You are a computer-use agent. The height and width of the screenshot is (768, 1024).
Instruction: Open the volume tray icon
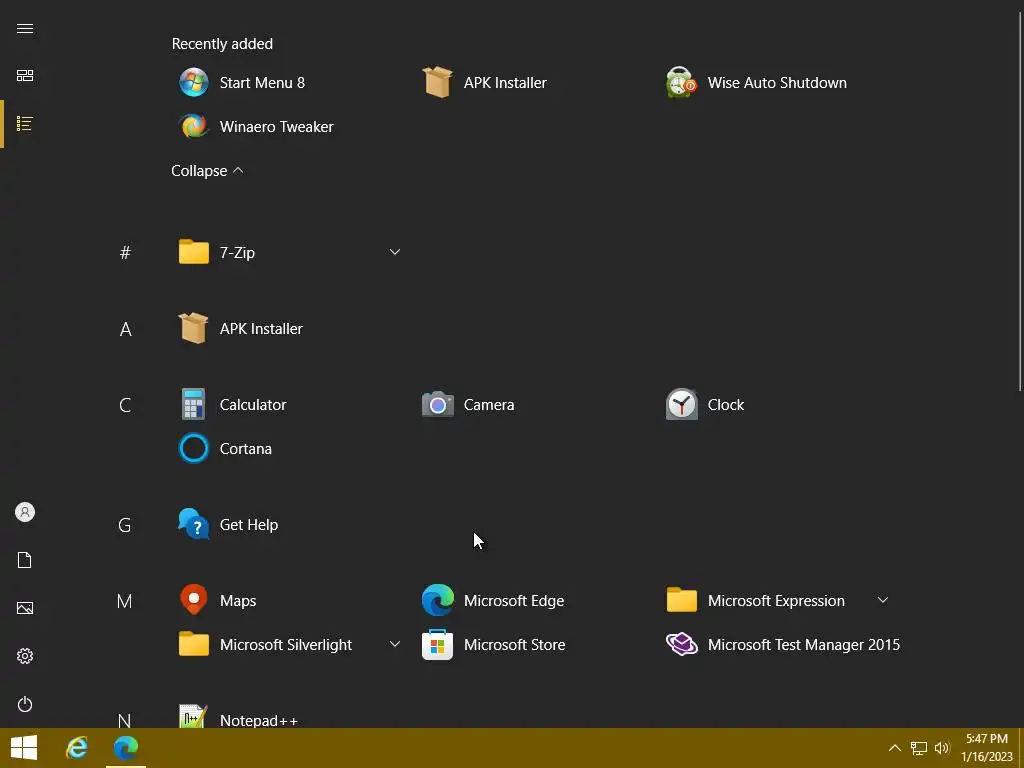[x=942, y=748]
